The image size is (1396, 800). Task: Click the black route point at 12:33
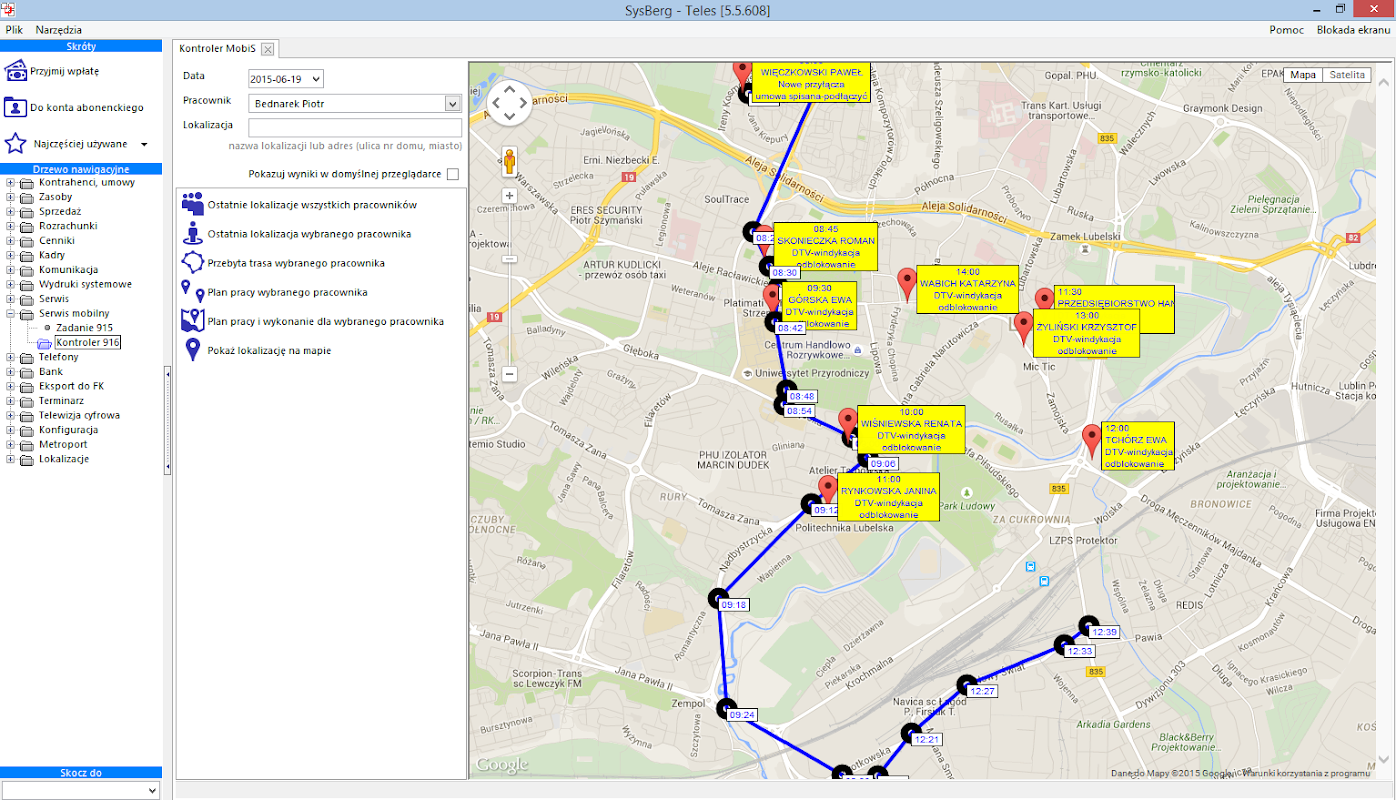[x=1064, y=645]
